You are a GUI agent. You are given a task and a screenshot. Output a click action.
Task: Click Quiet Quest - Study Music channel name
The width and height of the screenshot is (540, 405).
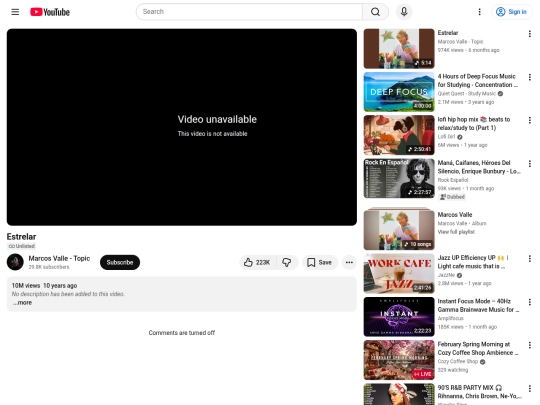click(x=466, y=94)
